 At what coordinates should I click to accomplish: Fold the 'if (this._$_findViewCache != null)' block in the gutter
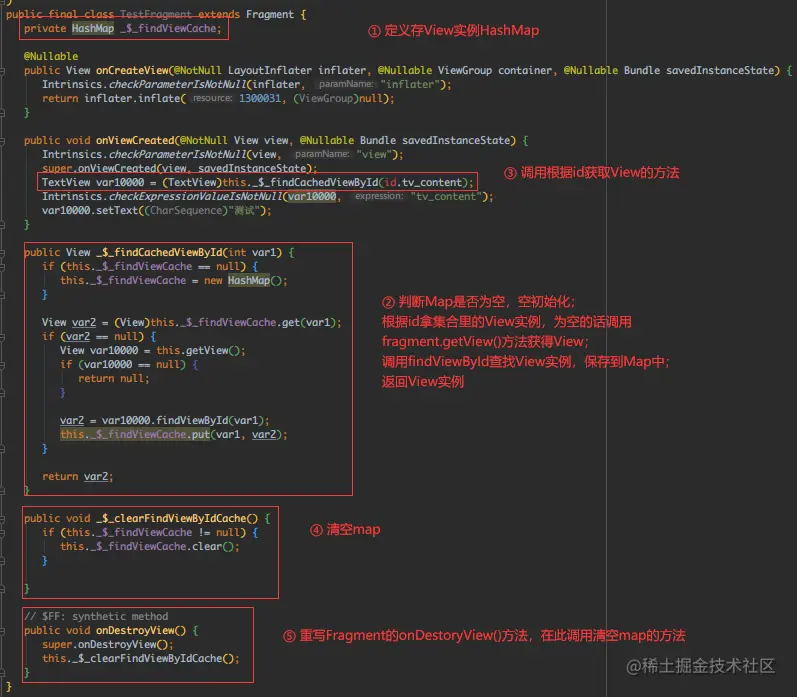3,532
